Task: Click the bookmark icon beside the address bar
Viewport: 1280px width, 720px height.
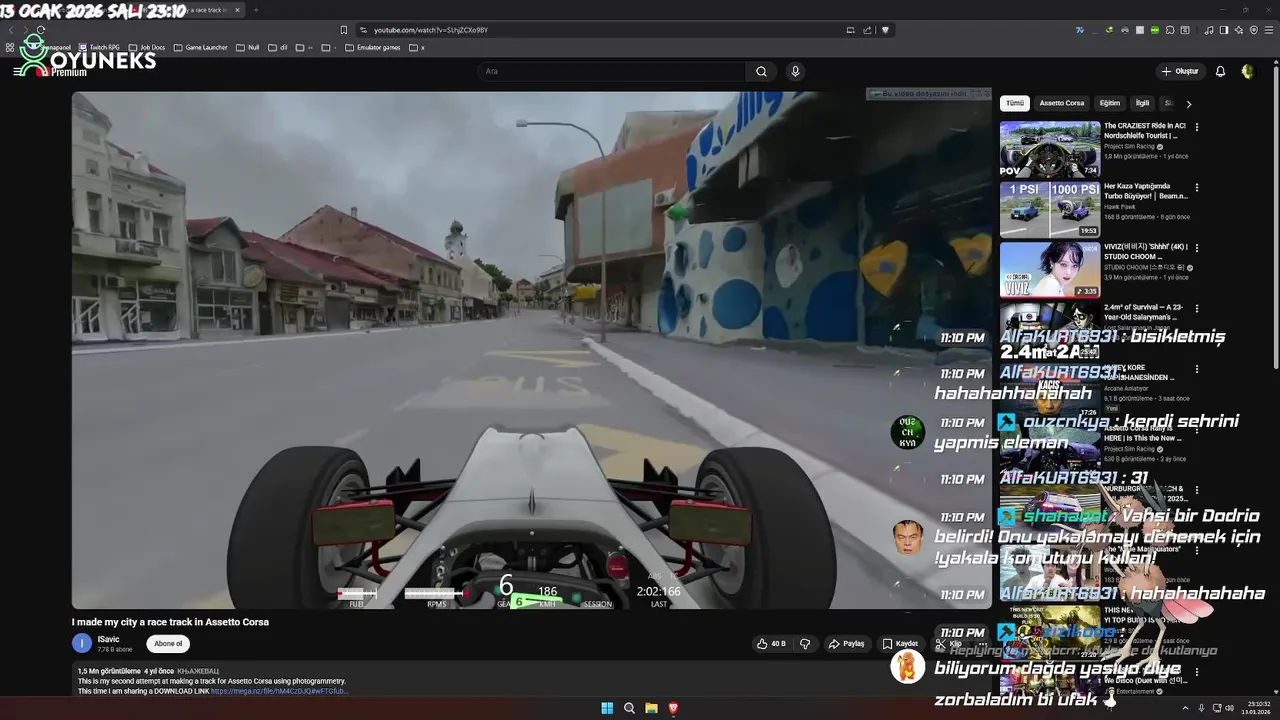Action: point(343,30)
